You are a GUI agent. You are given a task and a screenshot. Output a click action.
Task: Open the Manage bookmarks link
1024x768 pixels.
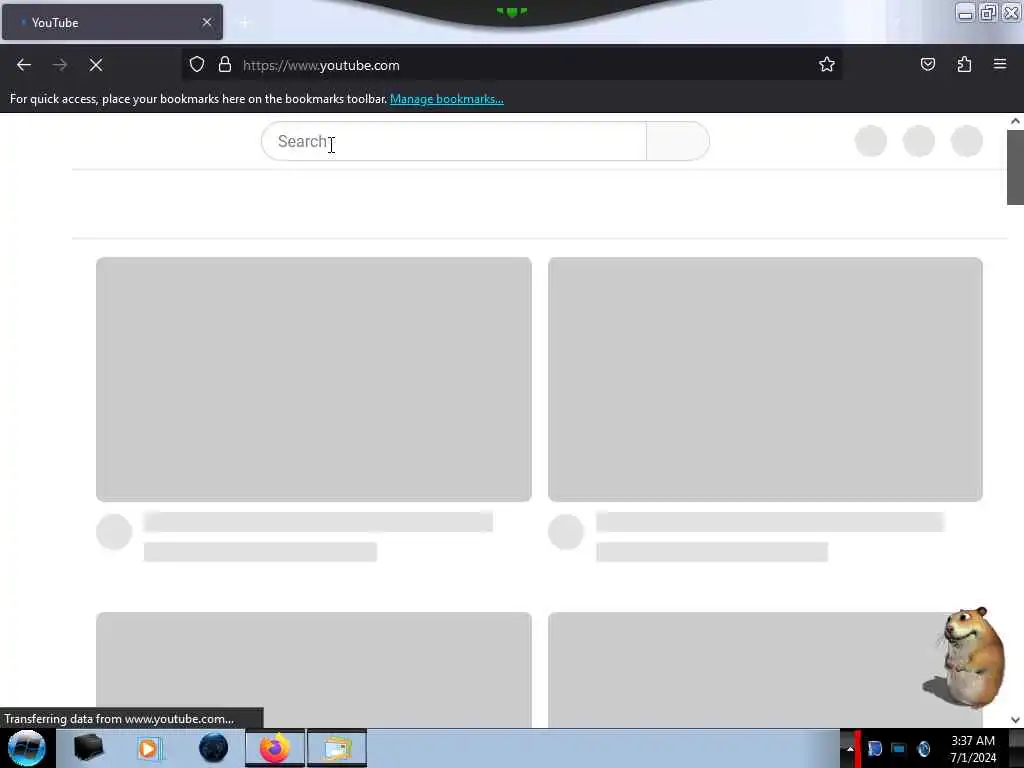pyautogui.click(x=447, y=99)
